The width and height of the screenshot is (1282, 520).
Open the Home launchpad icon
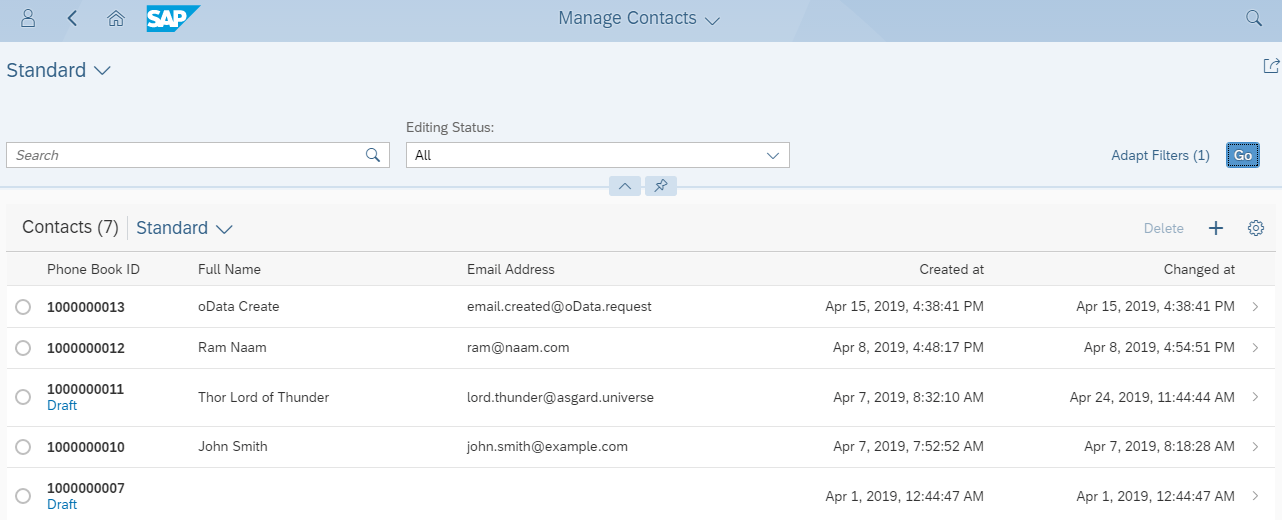point(116,18)
